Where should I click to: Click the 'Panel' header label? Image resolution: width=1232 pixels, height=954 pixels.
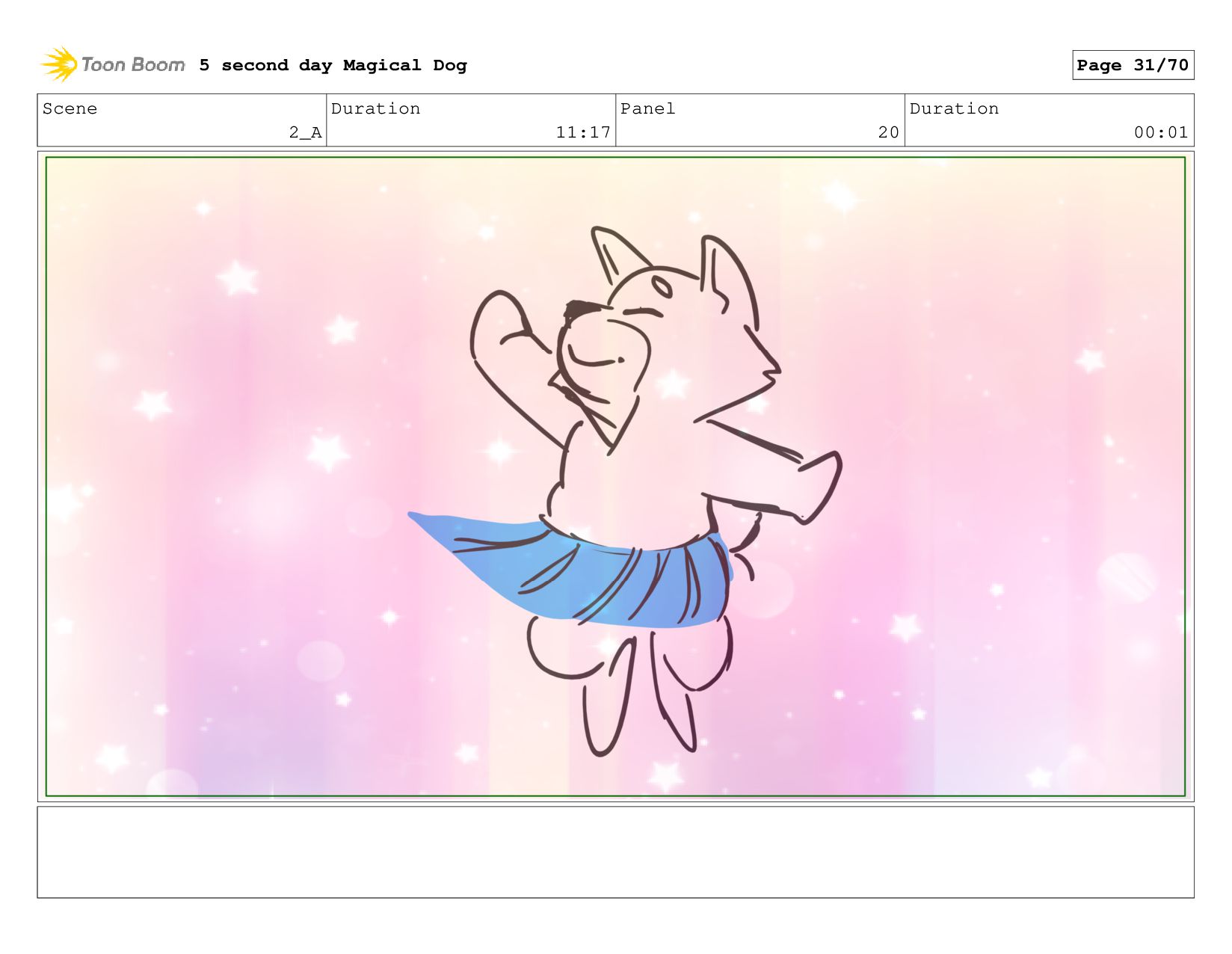(x=647, y=108)
